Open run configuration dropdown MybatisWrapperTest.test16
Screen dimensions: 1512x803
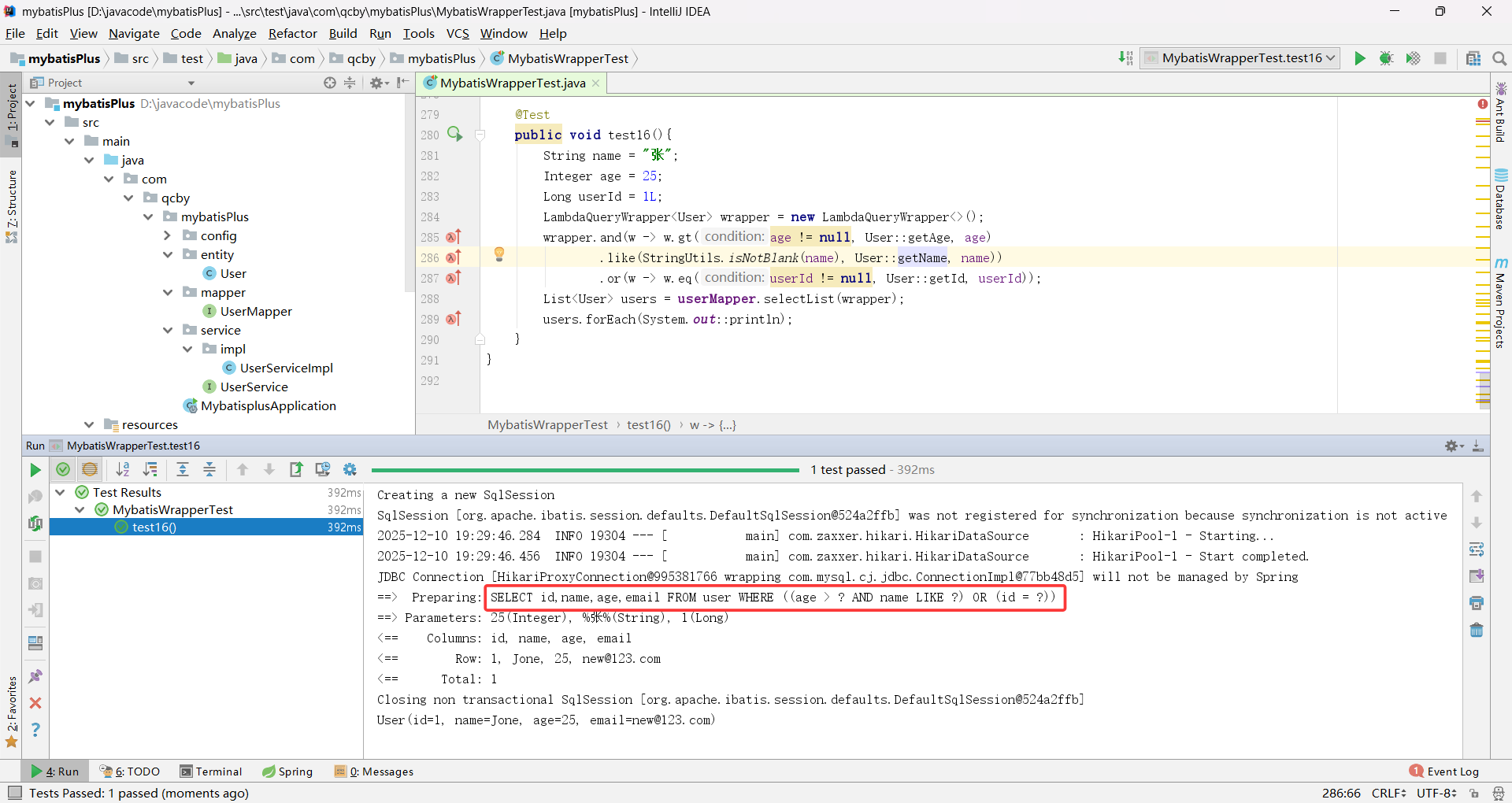click(x=1240, y=58)
